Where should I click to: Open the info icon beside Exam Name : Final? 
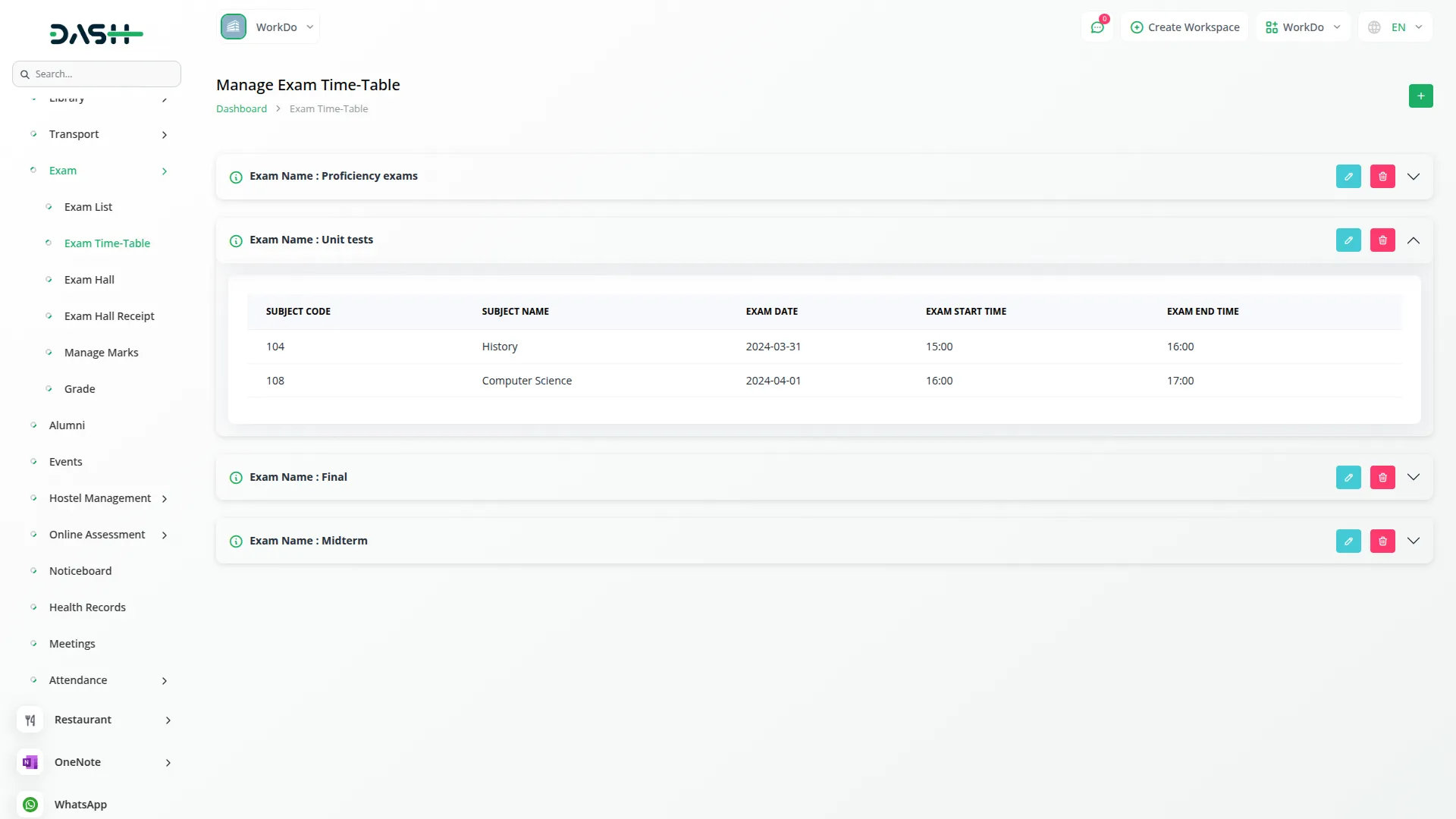click(235, 478)
